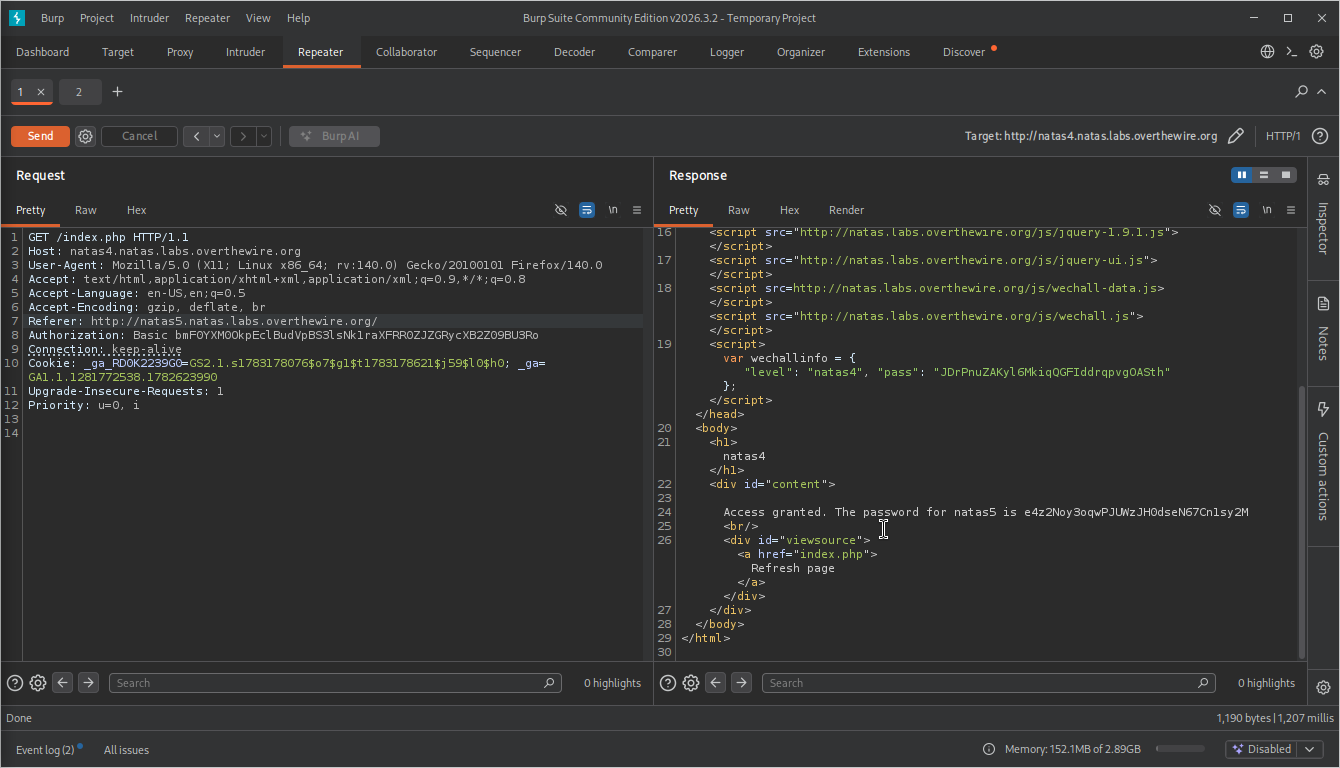The height and width of the screenshot is (768, 1340).
Task: Jump to previous Response search match
Action: pyautogui.click(x=716, y=683)
